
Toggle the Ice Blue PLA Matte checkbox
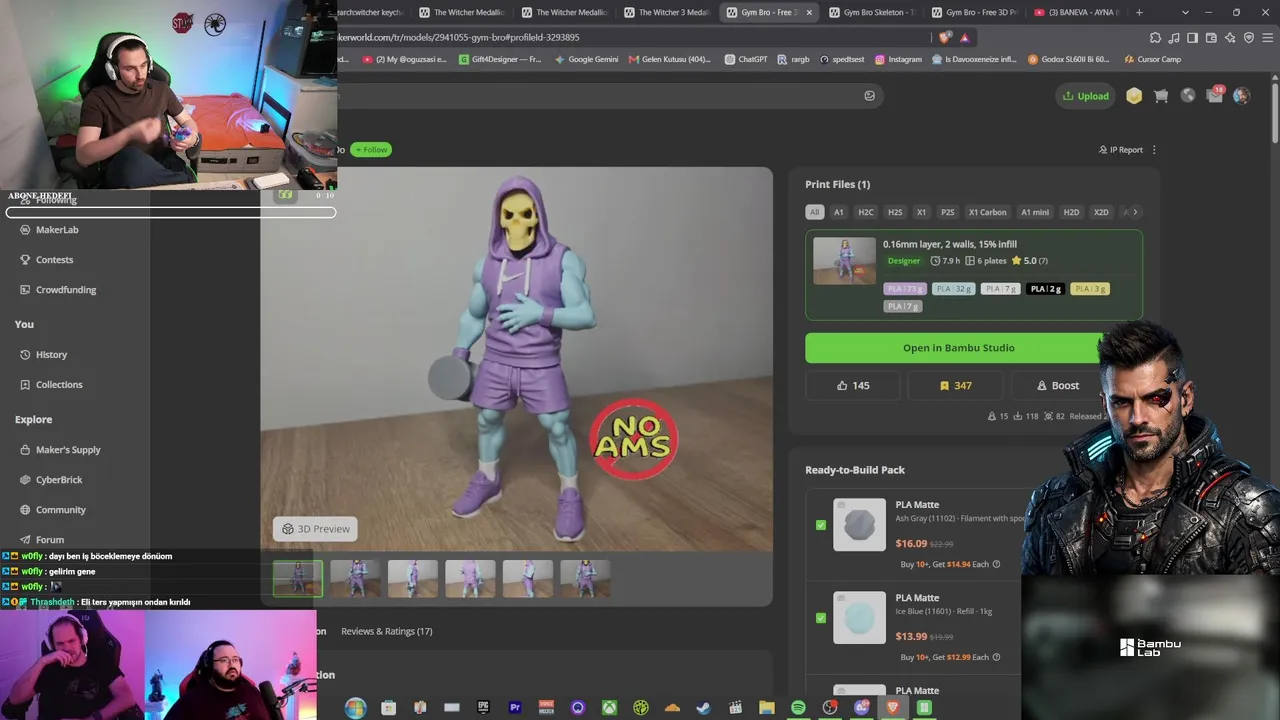pos(821,618)
